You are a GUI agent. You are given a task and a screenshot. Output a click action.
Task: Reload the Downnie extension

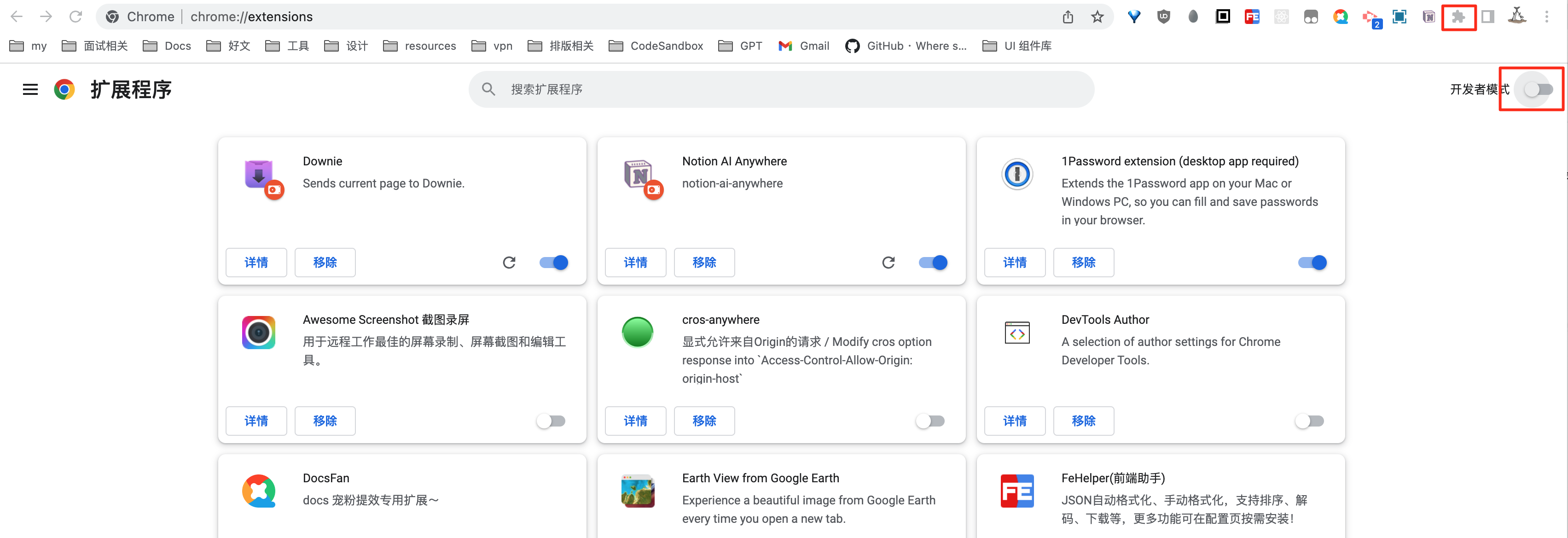point(509,263)
